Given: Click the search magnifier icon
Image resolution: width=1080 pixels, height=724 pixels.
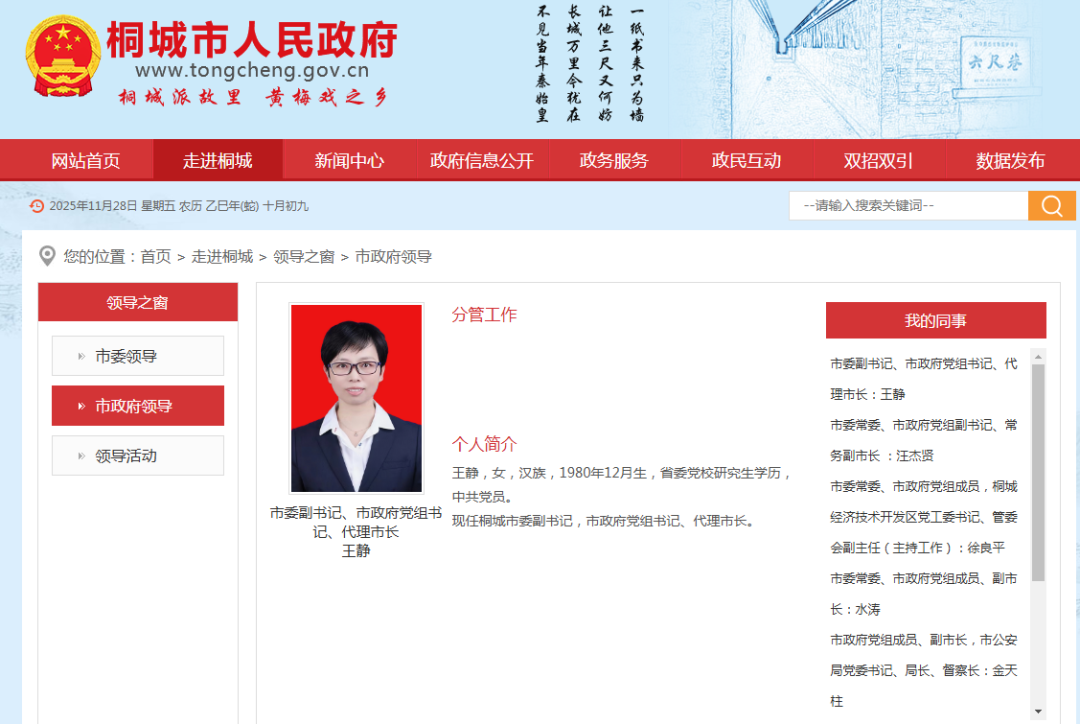Looking at the screenshot, I should pyautogui.click(x=1052, y=205).
